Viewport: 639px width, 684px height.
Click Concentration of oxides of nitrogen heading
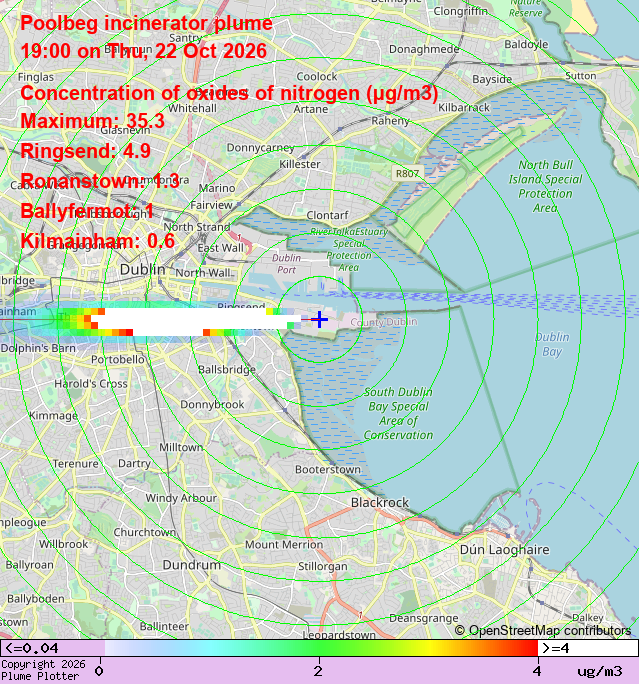coord(229,93)
